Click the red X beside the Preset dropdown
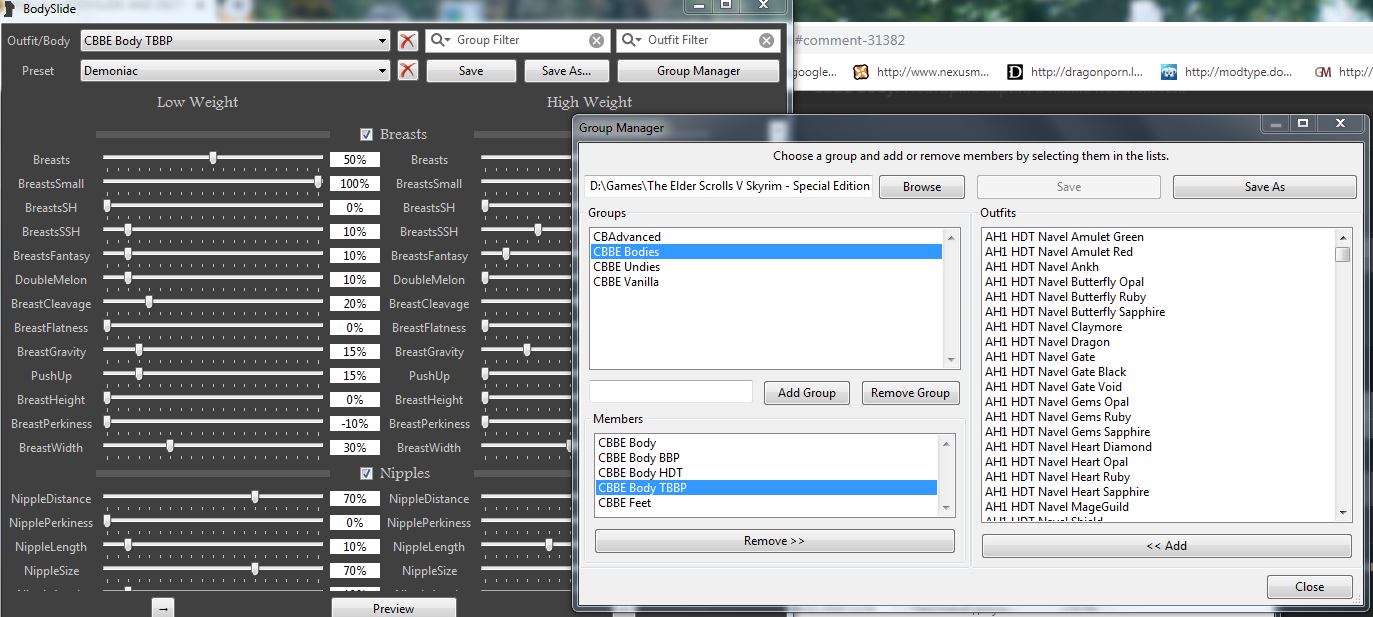The width and height of the screenshot is (1373, 617). 407,71
